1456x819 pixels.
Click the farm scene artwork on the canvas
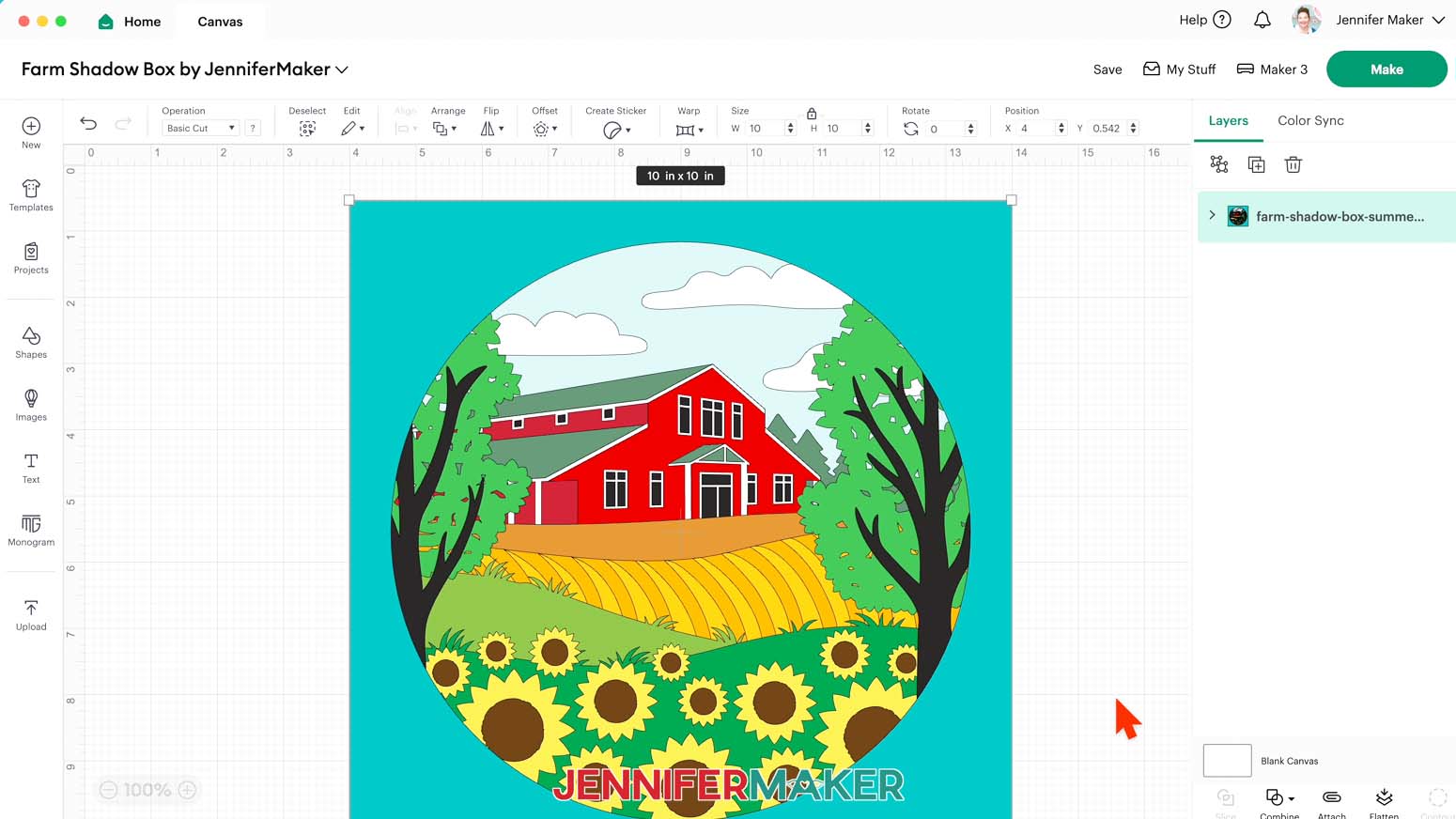(680, 509)
